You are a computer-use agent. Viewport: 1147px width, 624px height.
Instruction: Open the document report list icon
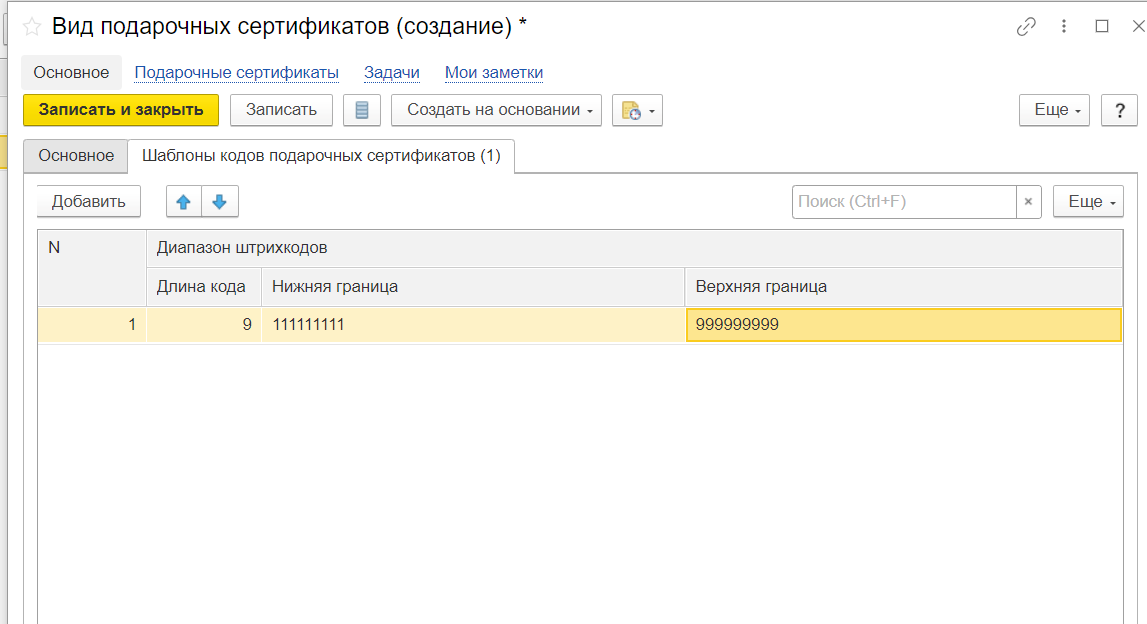(x=362, y=110)
